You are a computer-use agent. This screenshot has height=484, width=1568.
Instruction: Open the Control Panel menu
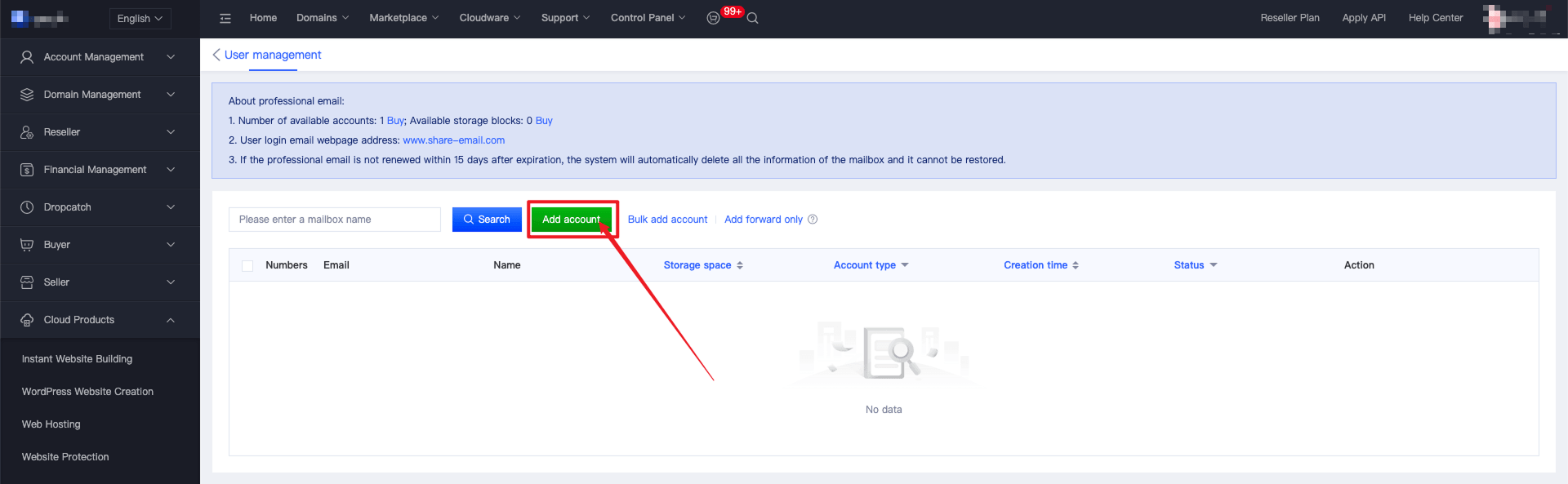[648, 18]
